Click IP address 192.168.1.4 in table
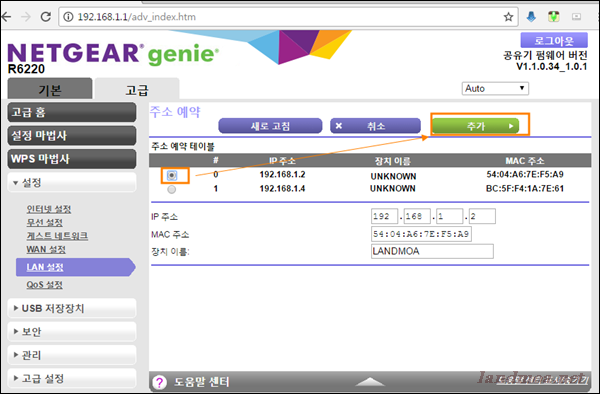 282,189
